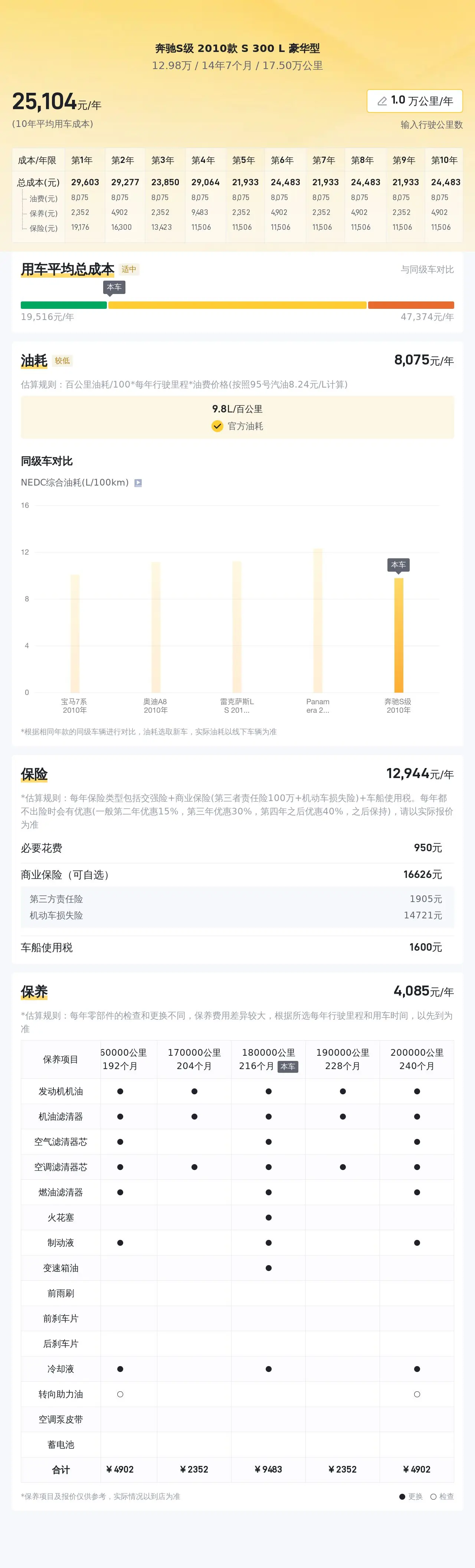The width and height of the screenshot is (475, 1568).
Task: Click the orange high-cost segment of cost bar
Action: pos(411,305)
